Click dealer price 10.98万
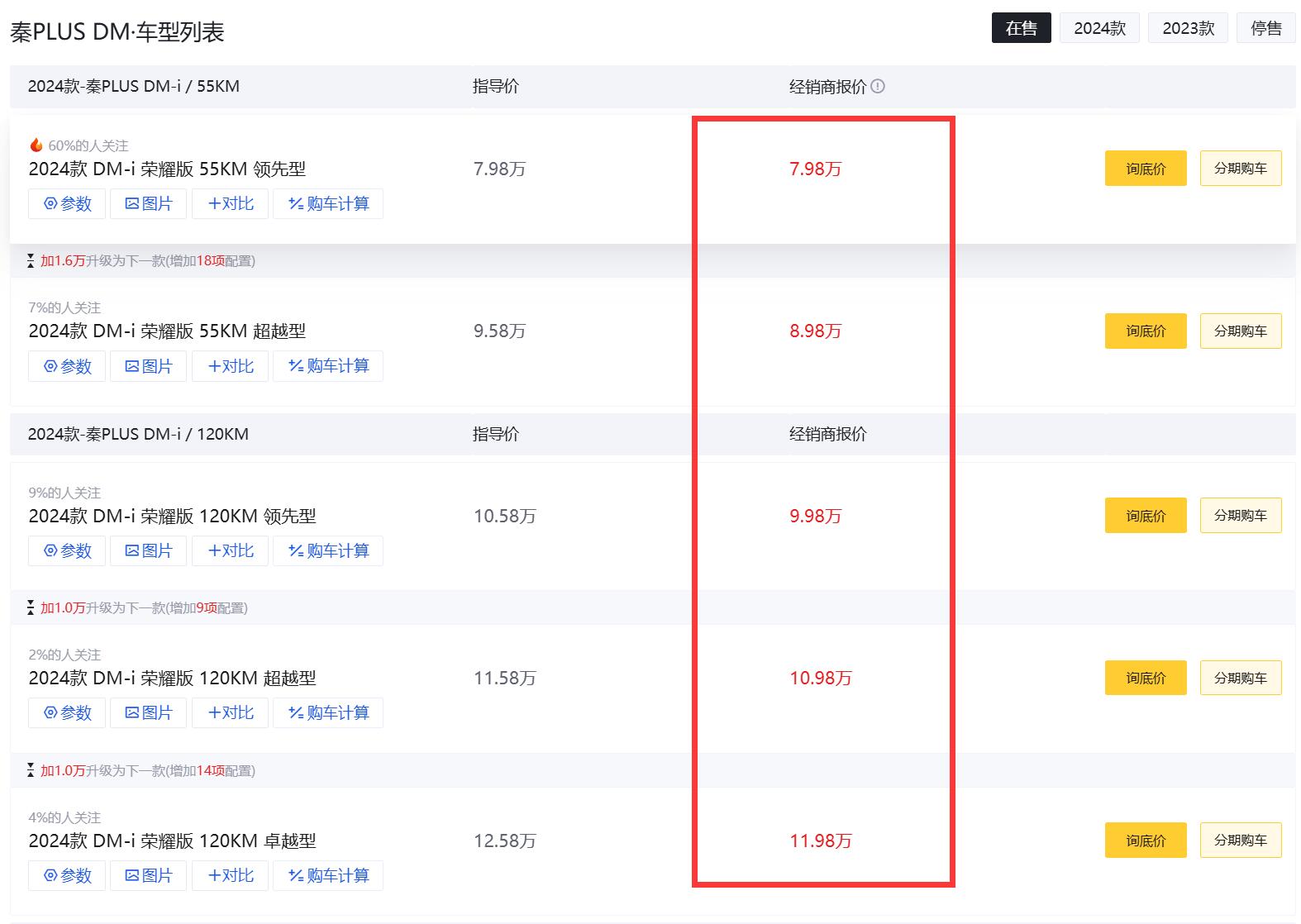This screenshot has height=924, width=1301. pyautogui.click(x=820, y=679)
